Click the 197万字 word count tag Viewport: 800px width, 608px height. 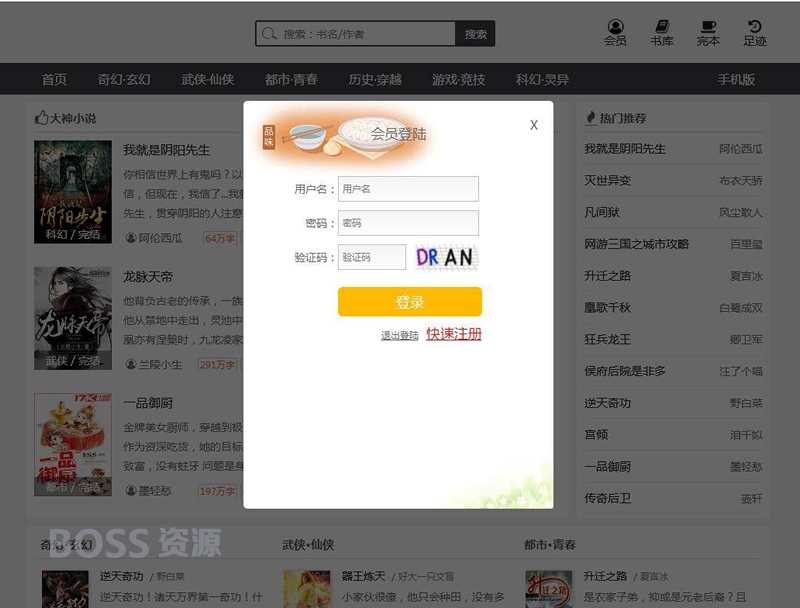tap(217, 491)
